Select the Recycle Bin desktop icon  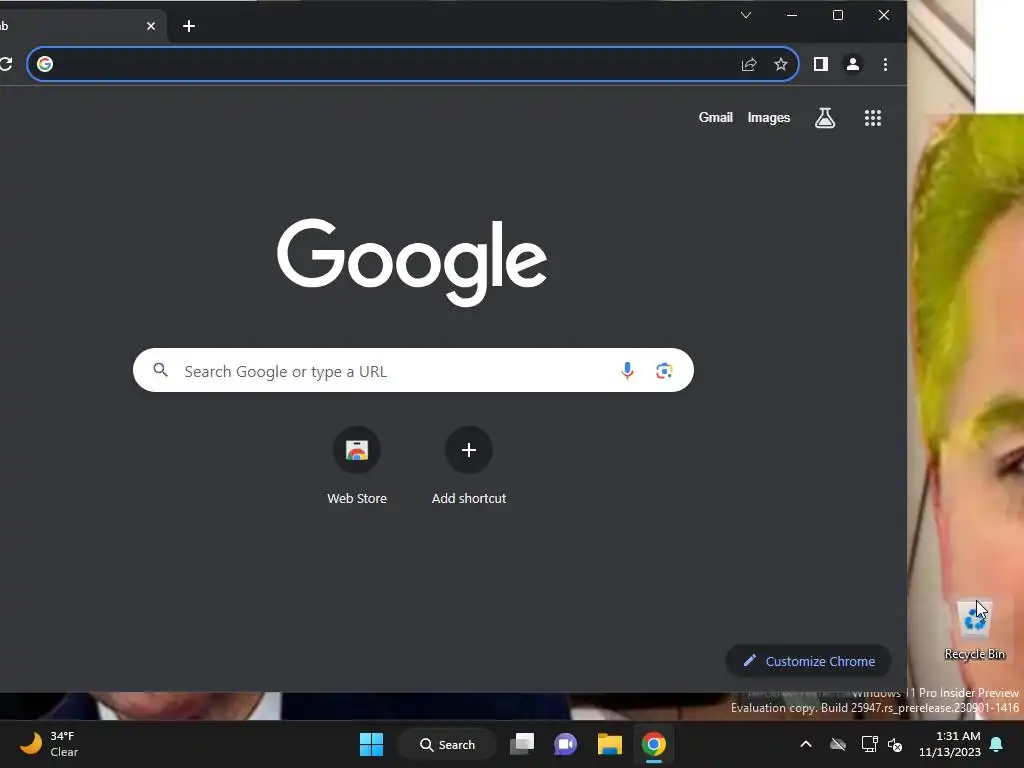coord(974,630)
